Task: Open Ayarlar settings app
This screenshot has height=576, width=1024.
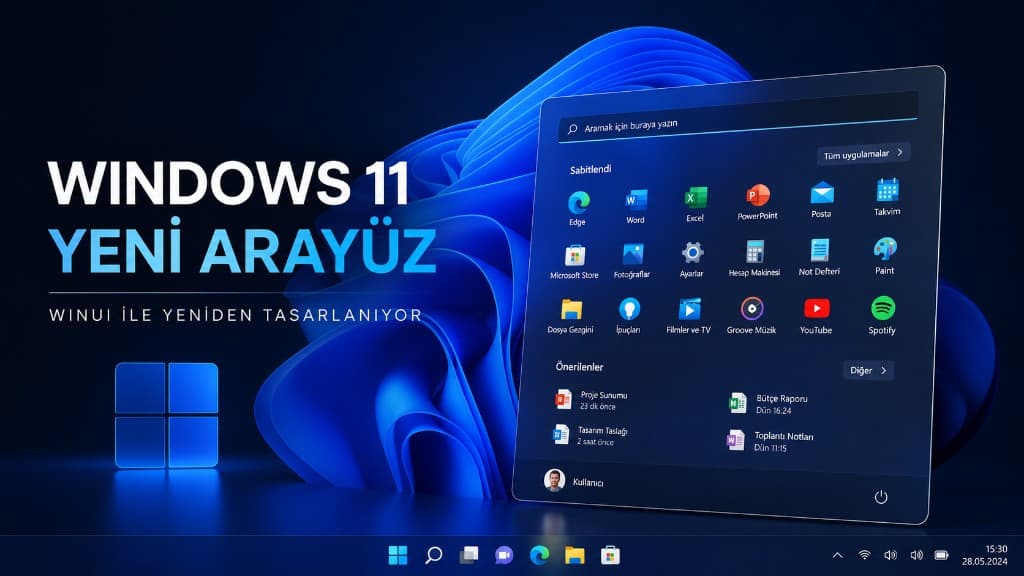Action: 692,259
